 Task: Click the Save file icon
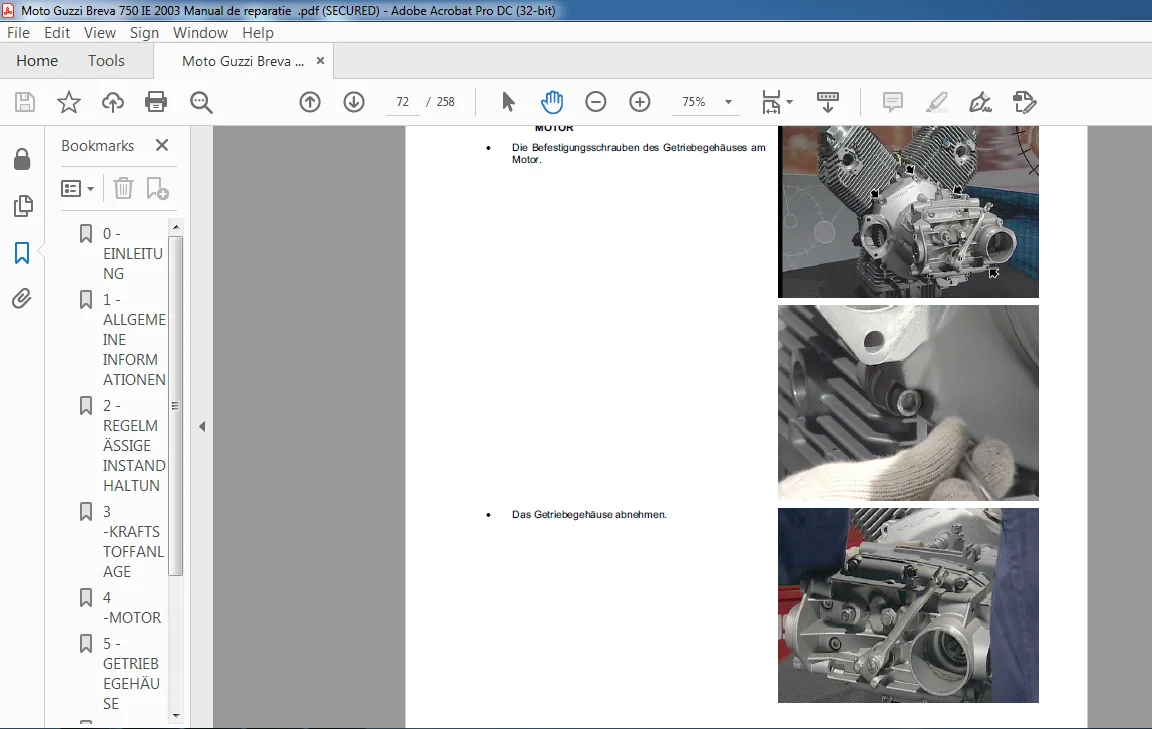(x=25, y=102)
